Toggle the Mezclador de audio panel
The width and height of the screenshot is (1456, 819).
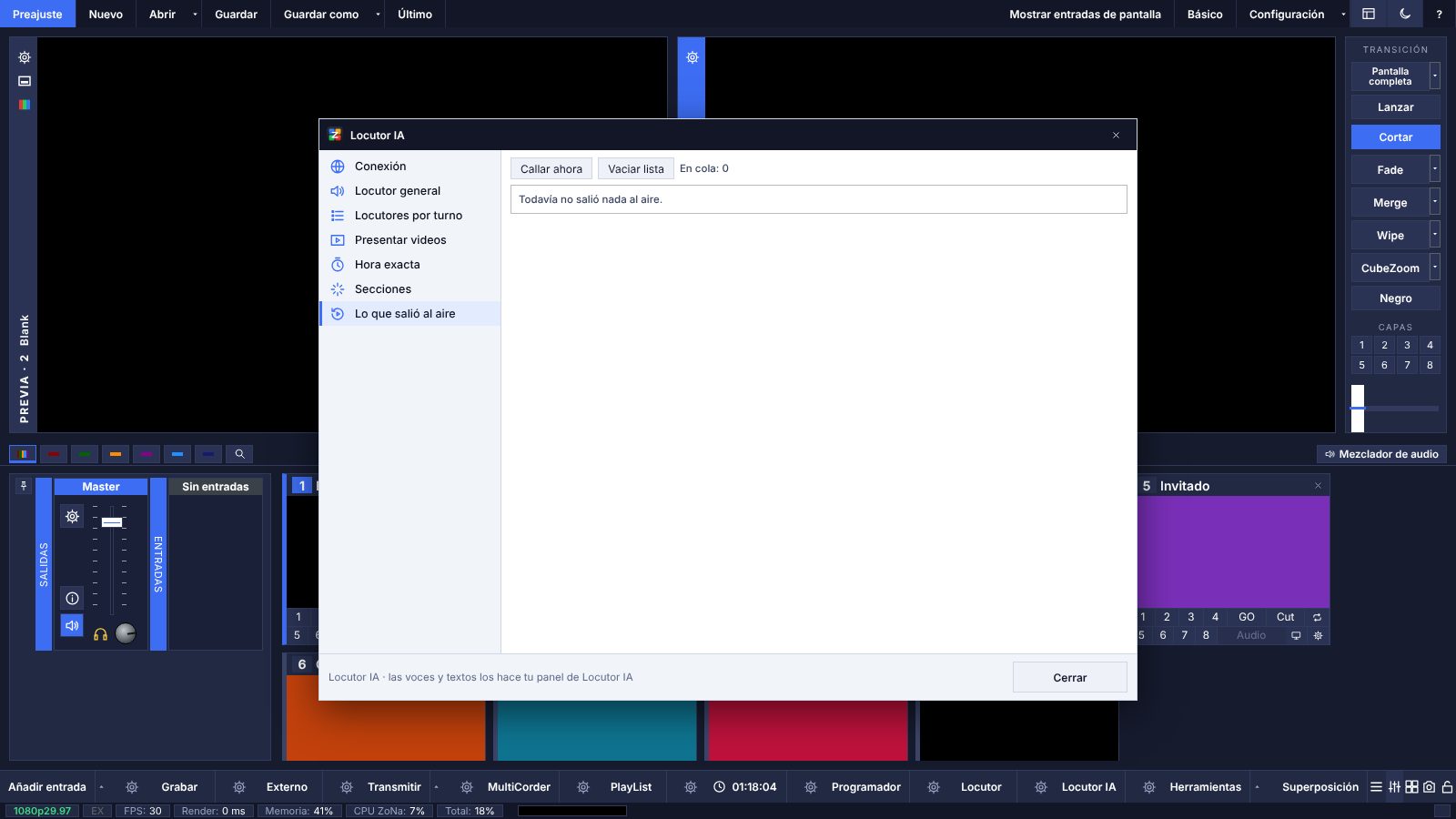coord(1381,454)
